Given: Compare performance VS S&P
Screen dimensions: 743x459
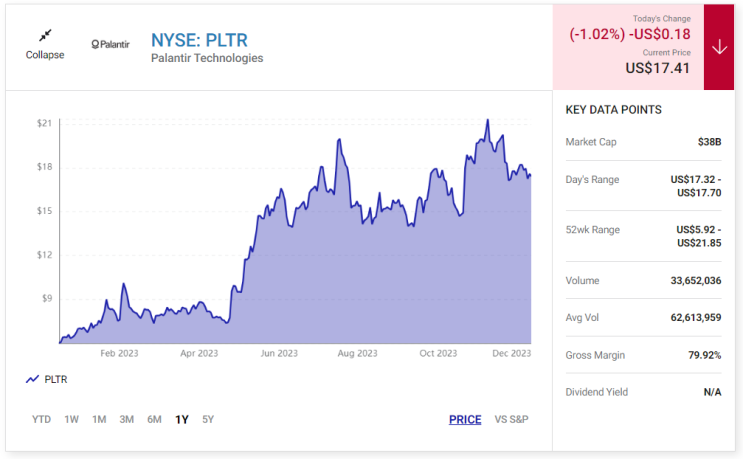Looking at the screenshot, I should [x=511, y=419].
